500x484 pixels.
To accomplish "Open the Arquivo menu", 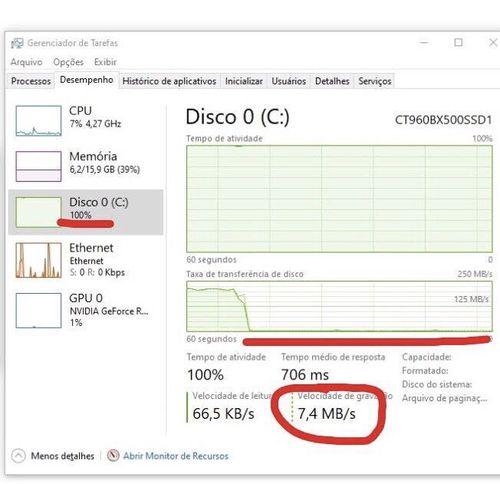I will [26, 62].
